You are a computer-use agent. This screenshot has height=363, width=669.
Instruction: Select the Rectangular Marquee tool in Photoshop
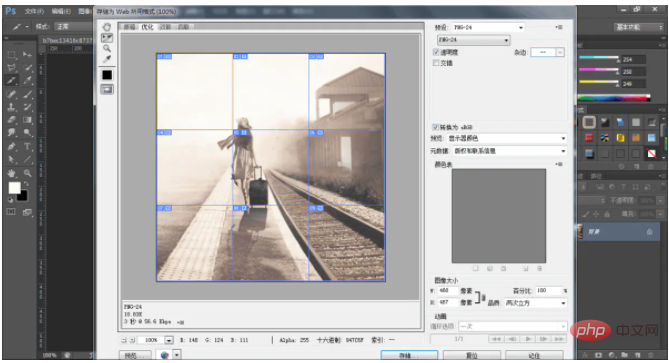click(12, 55)
